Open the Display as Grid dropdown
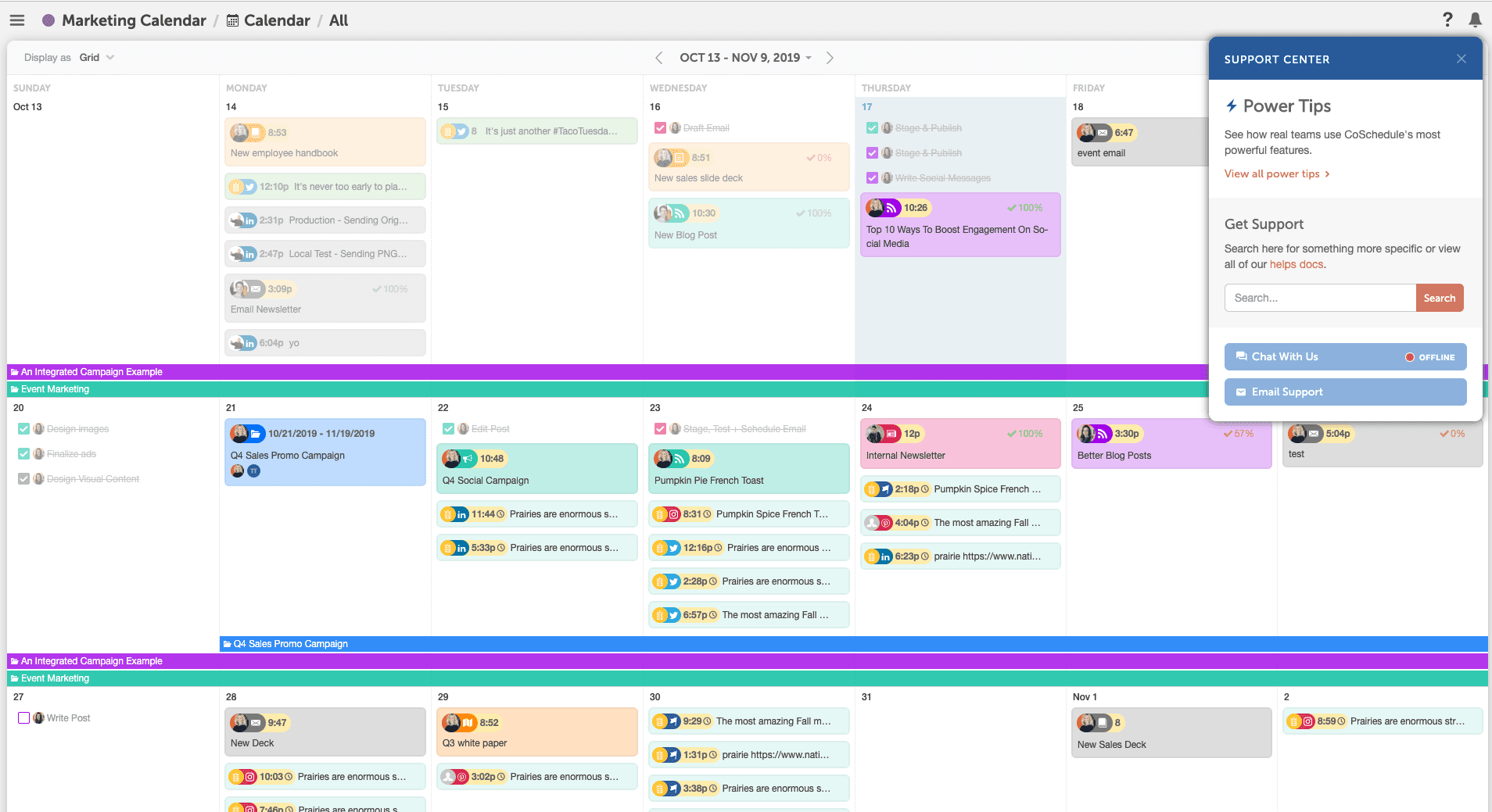The image size is (1492, 812). (97, 58)
